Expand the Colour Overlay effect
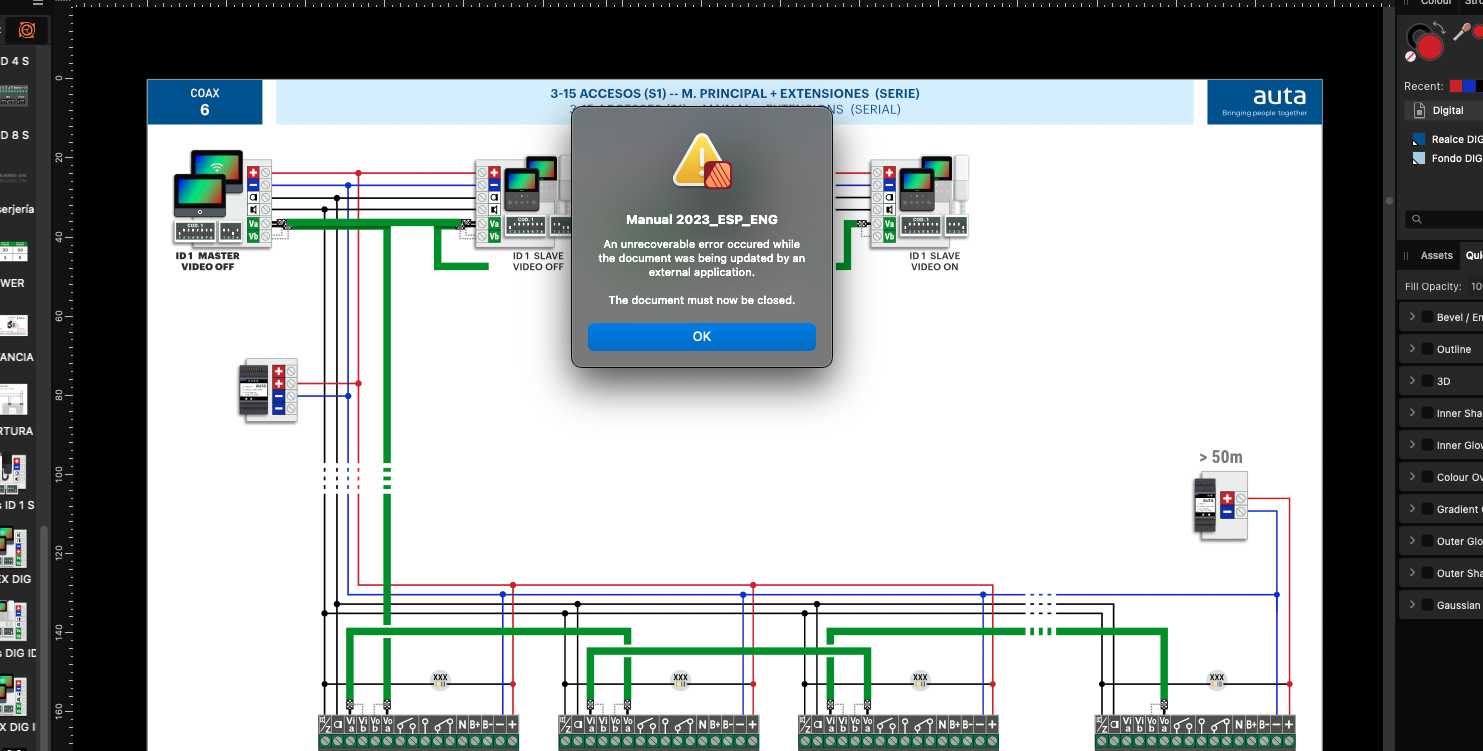Viewport: 1483px width, 751px height. coord(1412,477)
